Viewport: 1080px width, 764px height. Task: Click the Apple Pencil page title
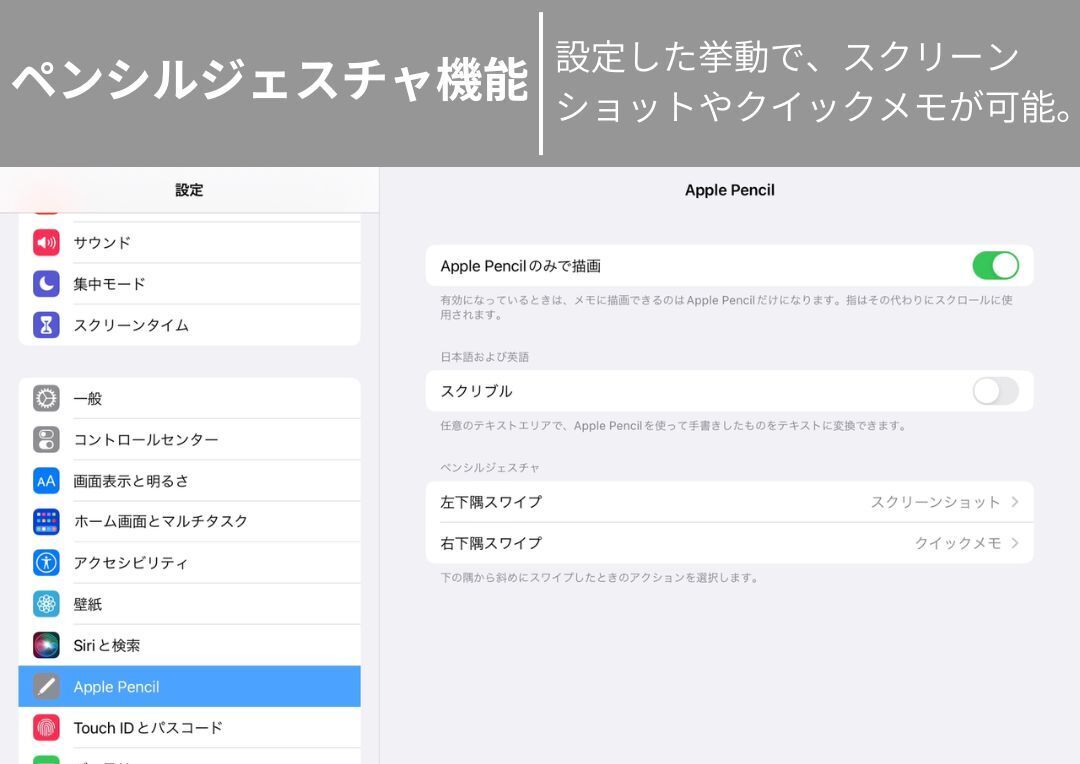pyautogui.click(x=729, y=190)
